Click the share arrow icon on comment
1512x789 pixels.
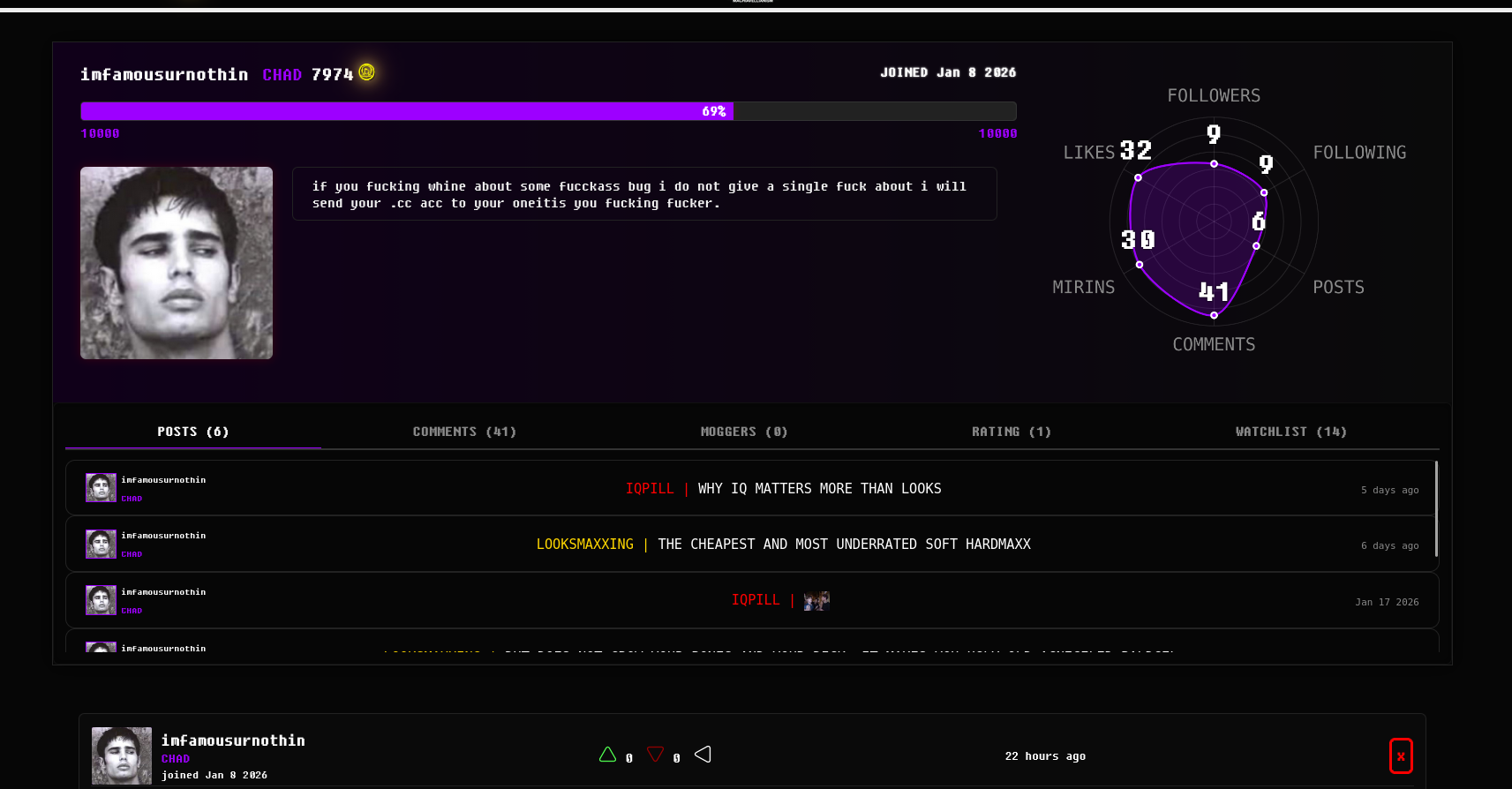pyautogui.click(x=703, y=755)
